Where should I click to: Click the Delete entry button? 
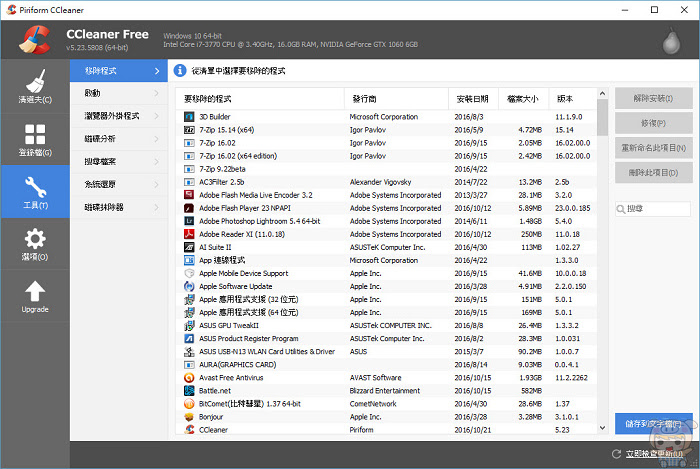(x=654, y=172)
